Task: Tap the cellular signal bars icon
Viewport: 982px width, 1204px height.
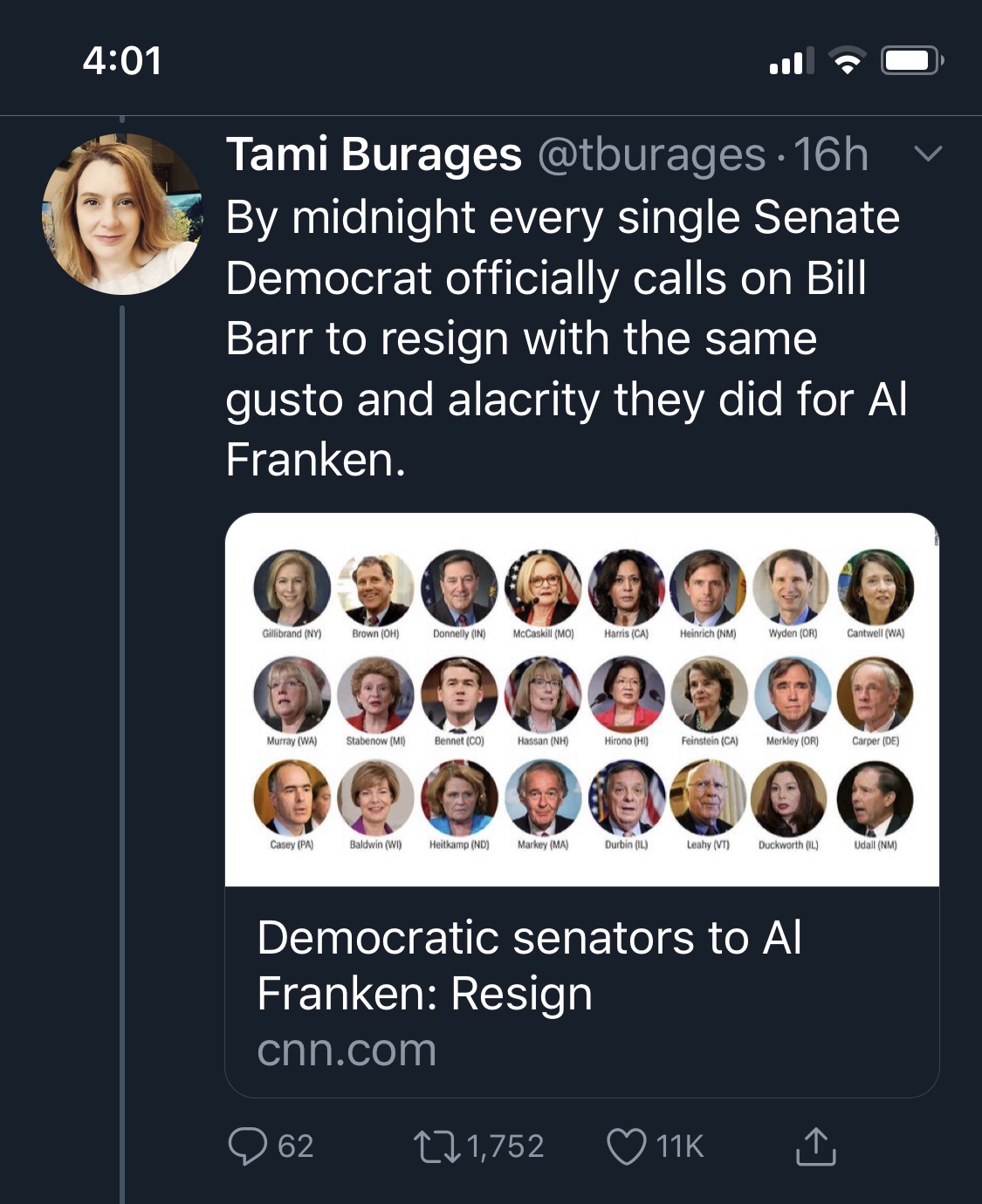Action: tap(791, 61)
